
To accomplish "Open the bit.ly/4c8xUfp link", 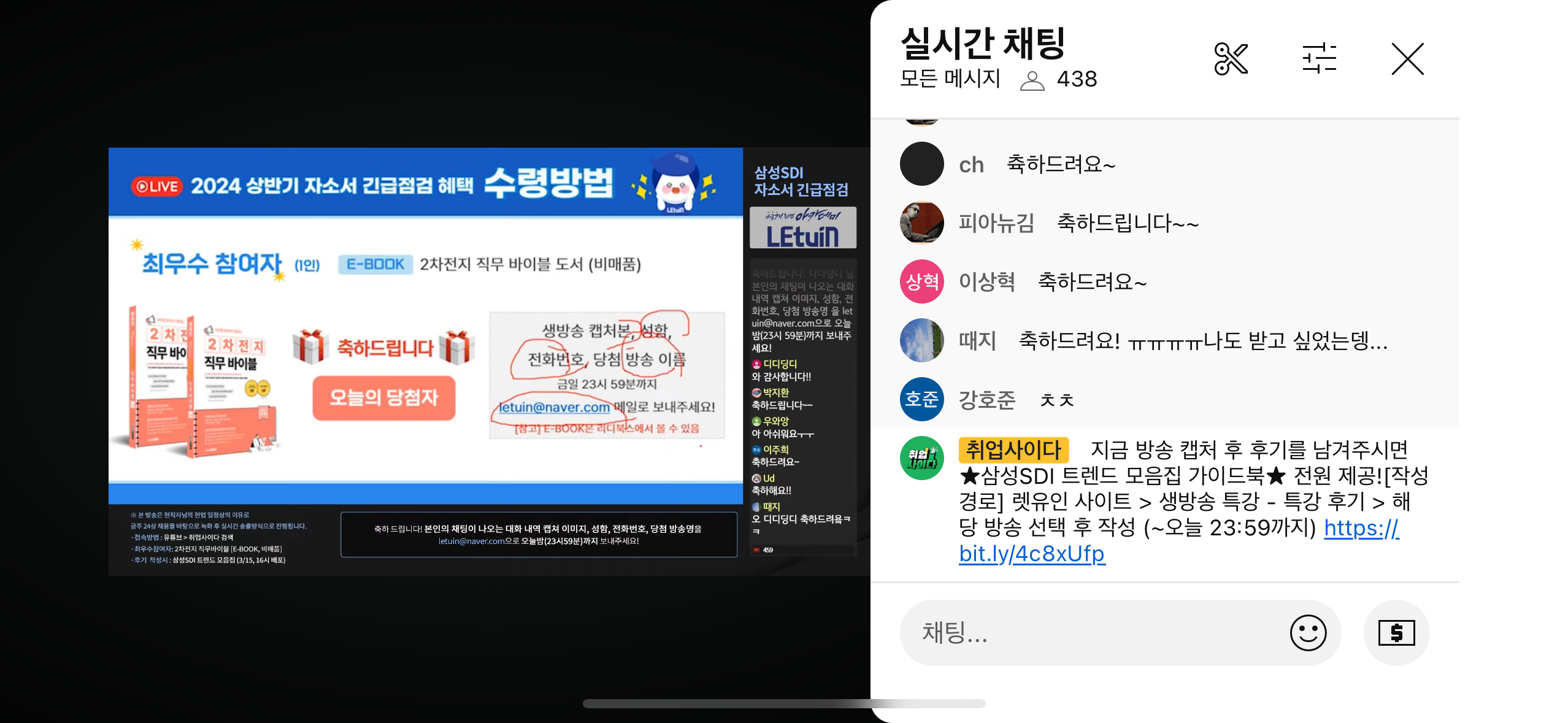I will click(1032, 554).
